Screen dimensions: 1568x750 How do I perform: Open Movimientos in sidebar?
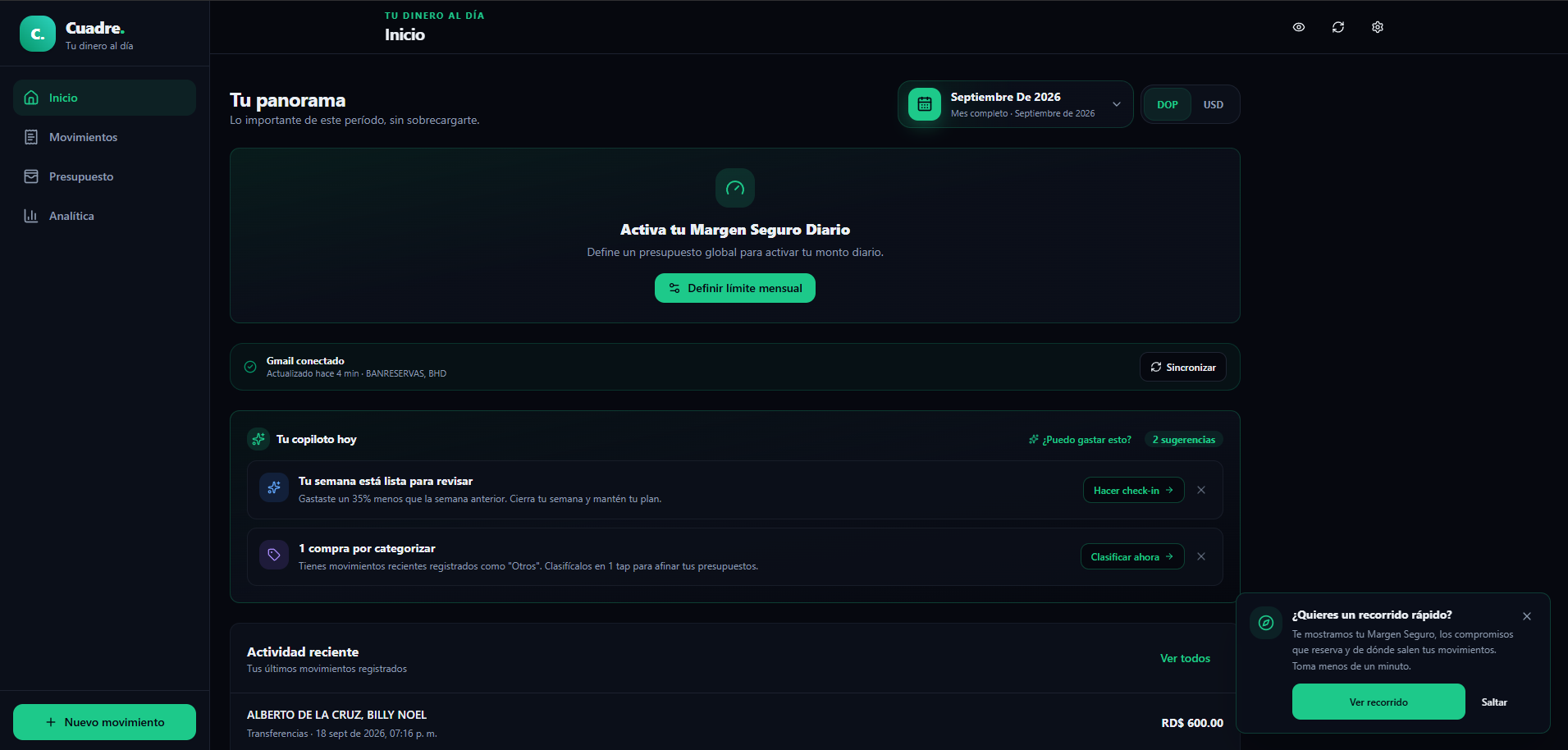click(104, 137)
